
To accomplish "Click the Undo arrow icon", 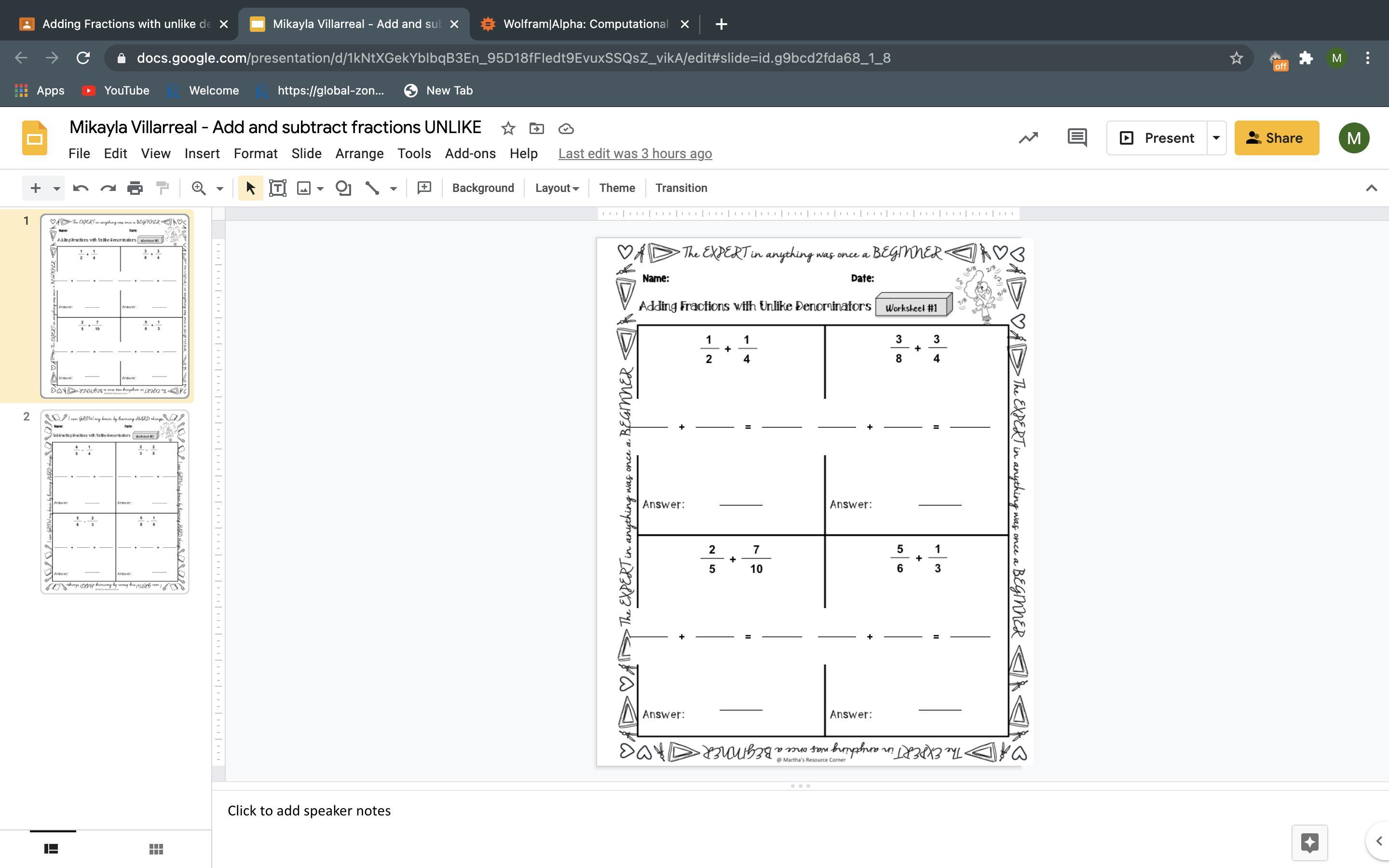I will tap(81, 188).
